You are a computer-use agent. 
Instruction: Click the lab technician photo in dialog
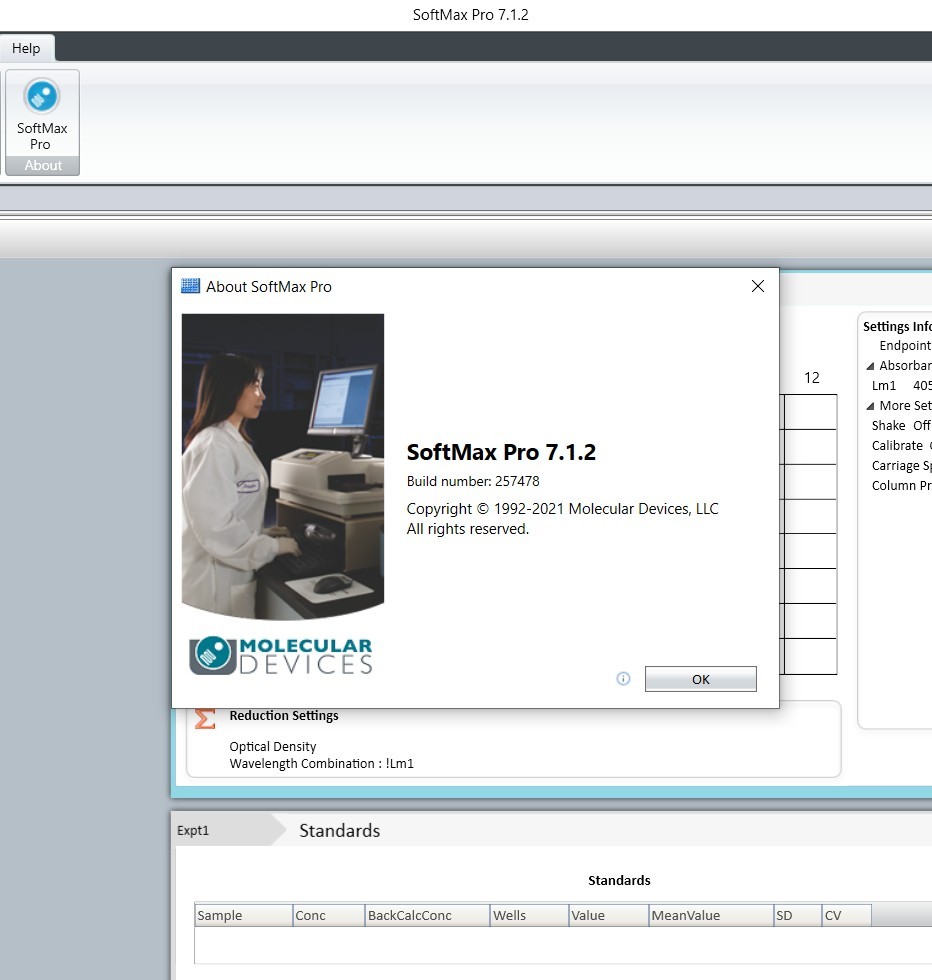(x=283, y=466)
